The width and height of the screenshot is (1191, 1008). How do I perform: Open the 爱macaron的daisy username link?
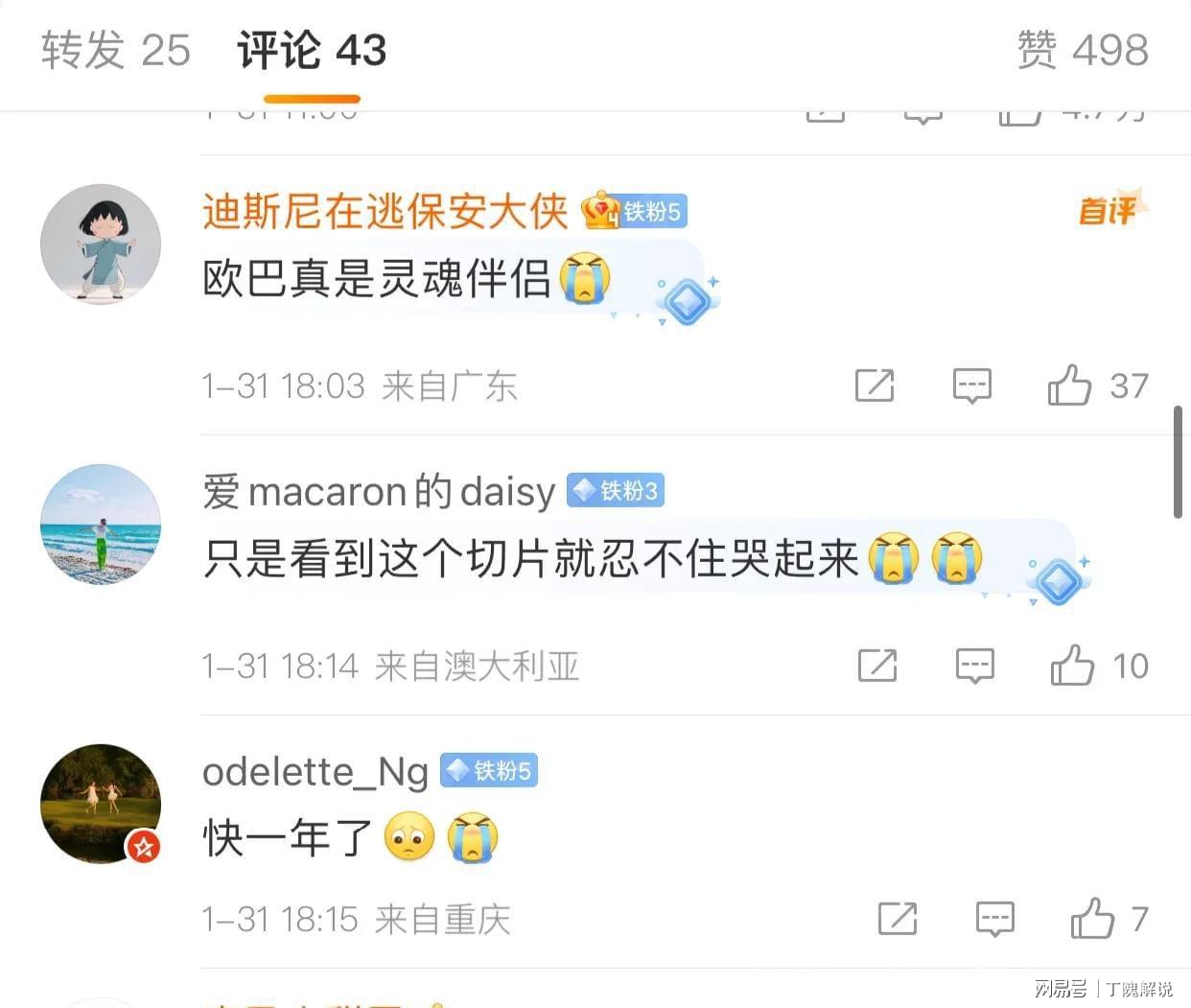(x=379, y=492)
